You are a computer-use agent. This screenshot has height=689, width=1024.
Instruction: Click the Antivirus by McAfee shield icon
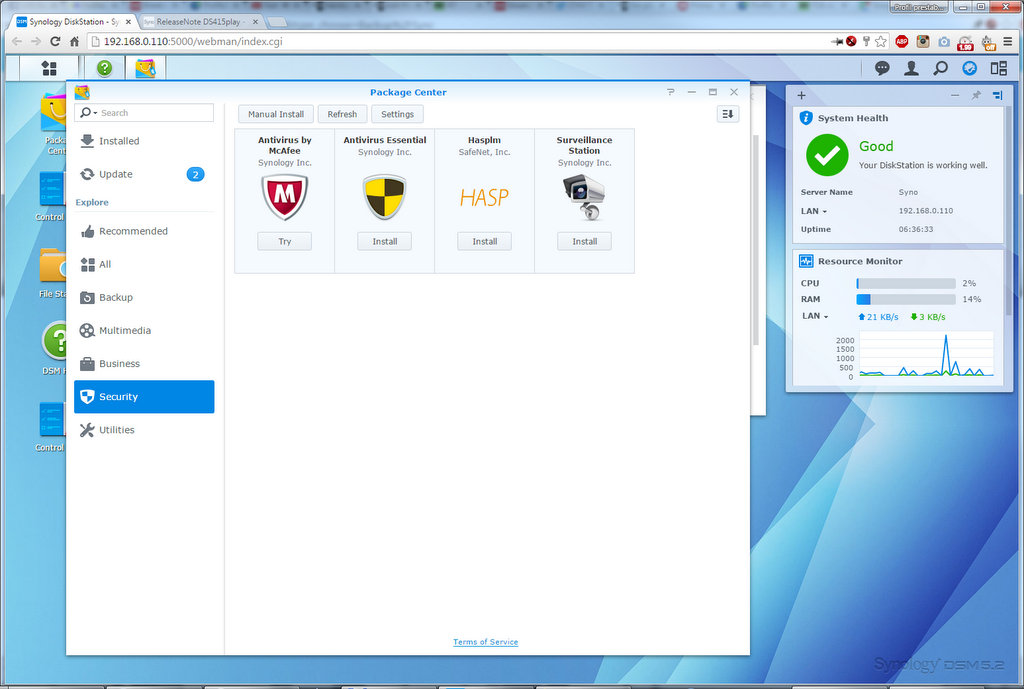pyautogui.click(x=284, y=197)
